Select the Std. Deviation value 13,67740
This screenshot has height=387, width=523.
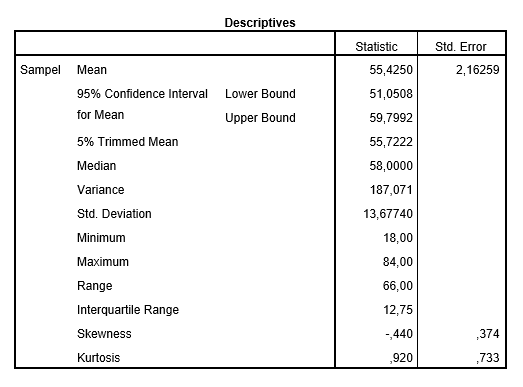(388, 214)
